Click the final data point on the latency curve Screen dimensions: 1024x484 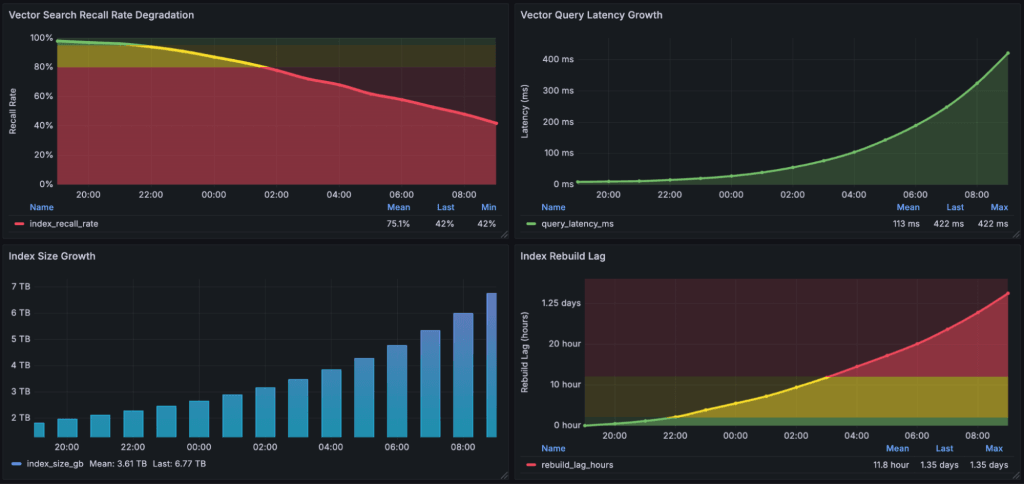click(1008, 53)
